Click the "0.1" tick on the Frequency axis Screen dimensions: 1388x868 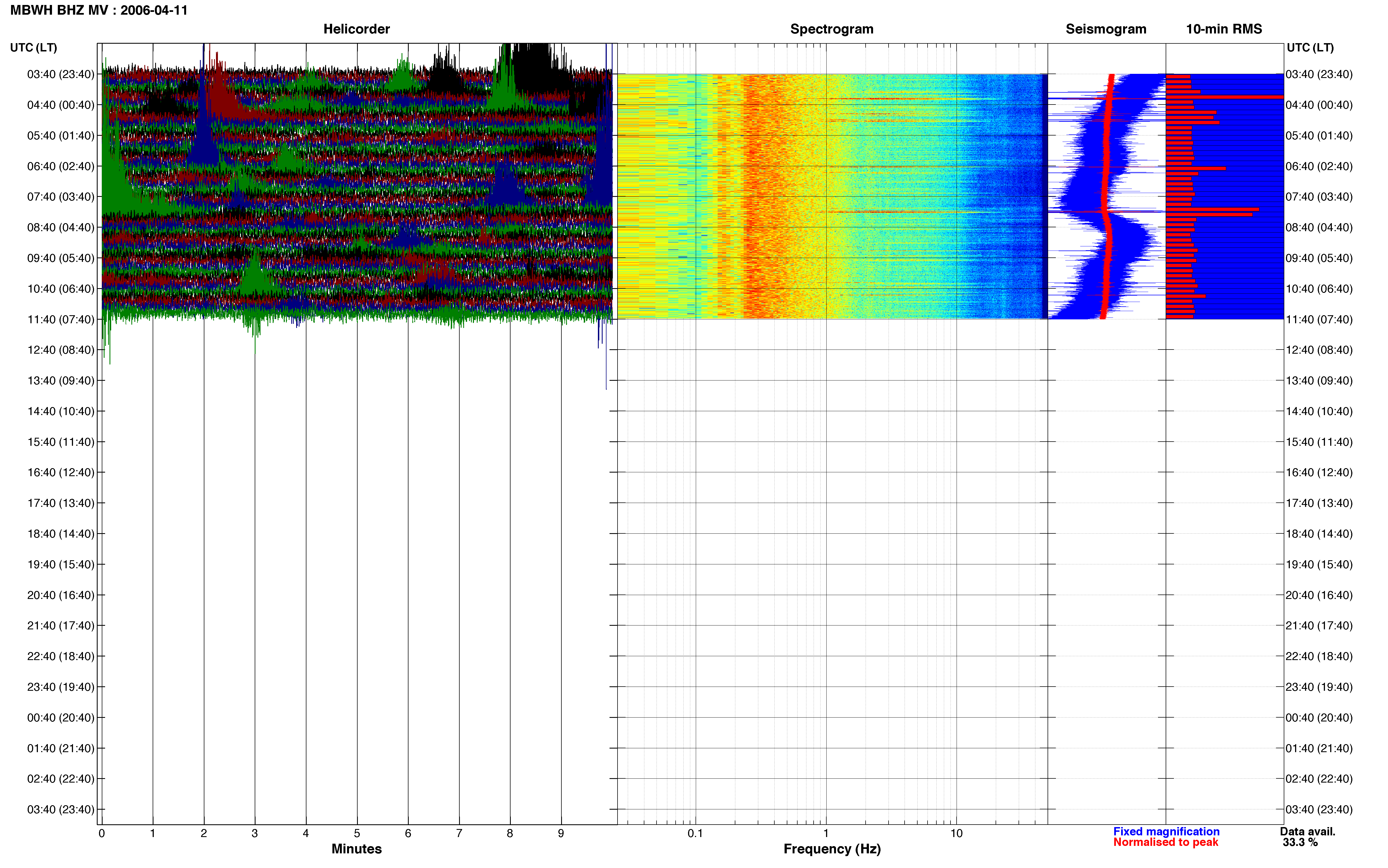695,833
